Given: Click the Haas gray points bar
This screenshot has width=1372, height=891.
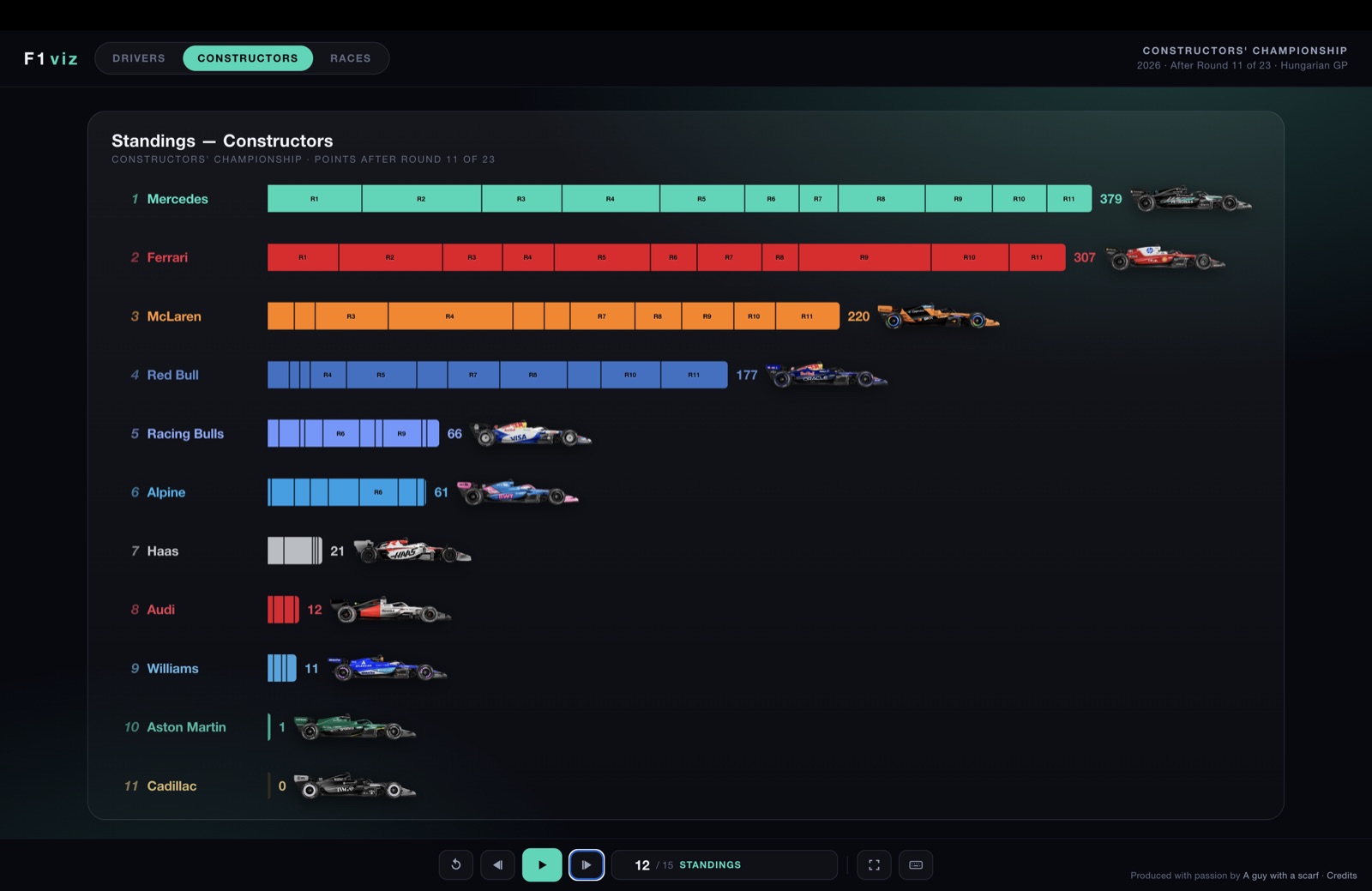Looking at the screenshot, I should click(x=295, y=551).
